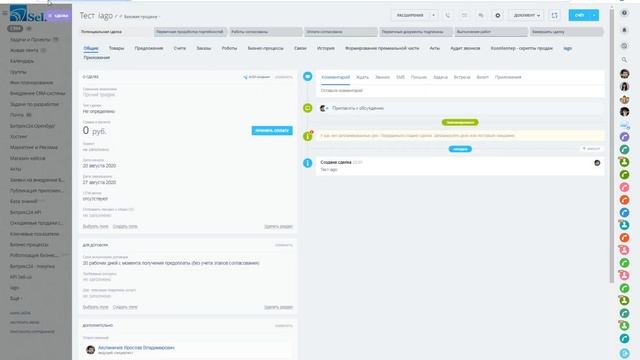Open the Базовая продажа pipeline selector
Image resolution: width=640 pixels, height=360 pixels.
[141, 17]
